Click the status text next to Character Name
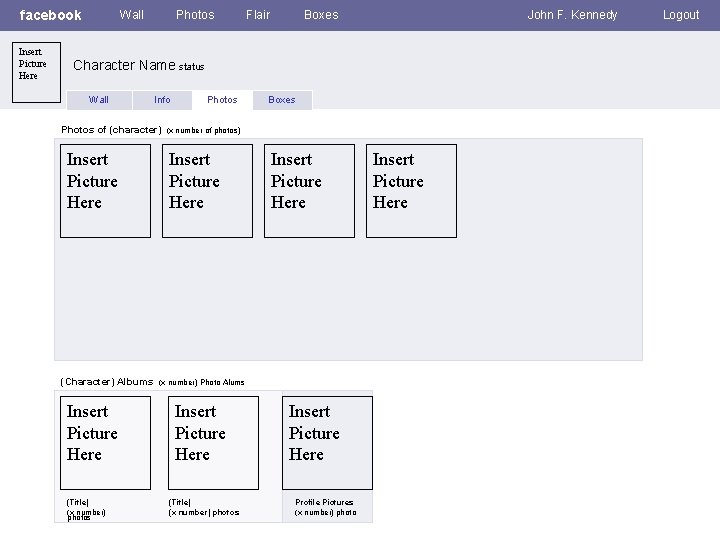Screen dimensions: 720x540 point(191,67)
